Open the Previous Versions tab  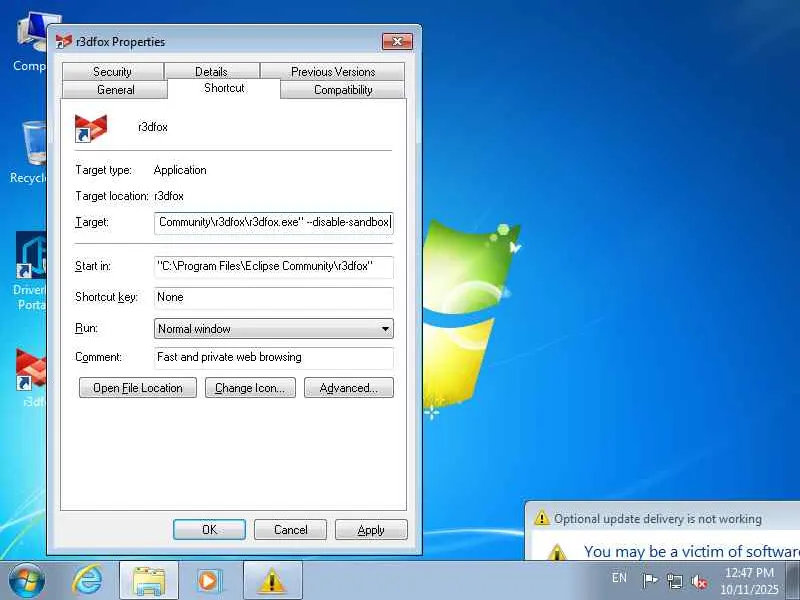(x=333, y=71)
